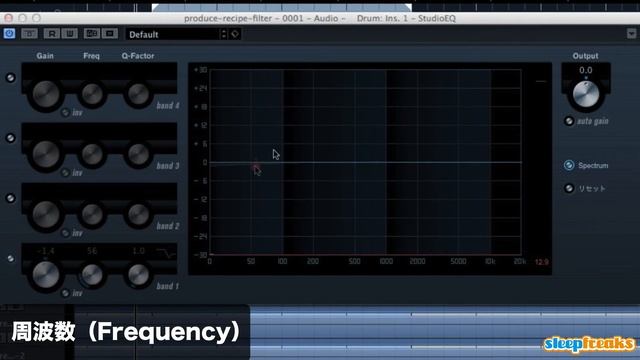Click the output level readout 12.9
This screenshot has width=640, height=360.
(542, 262)
